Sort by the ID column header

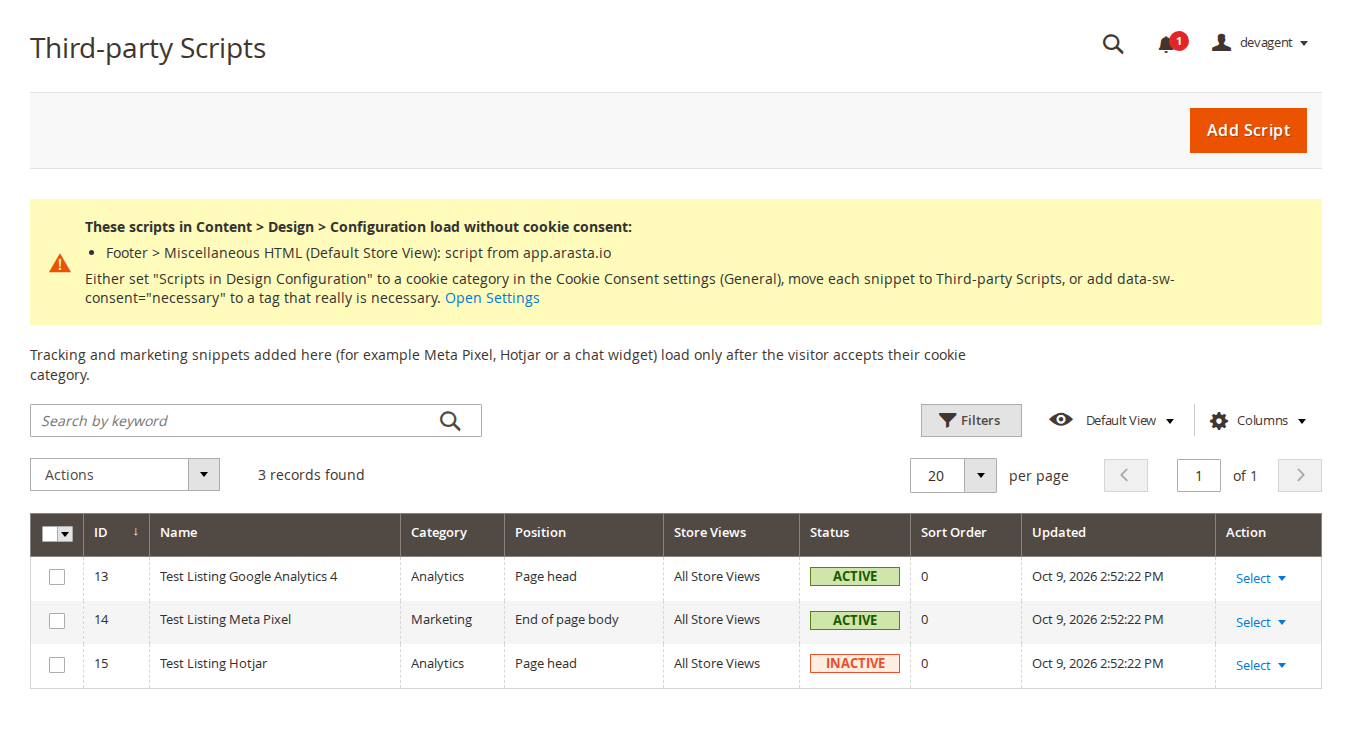116,533
